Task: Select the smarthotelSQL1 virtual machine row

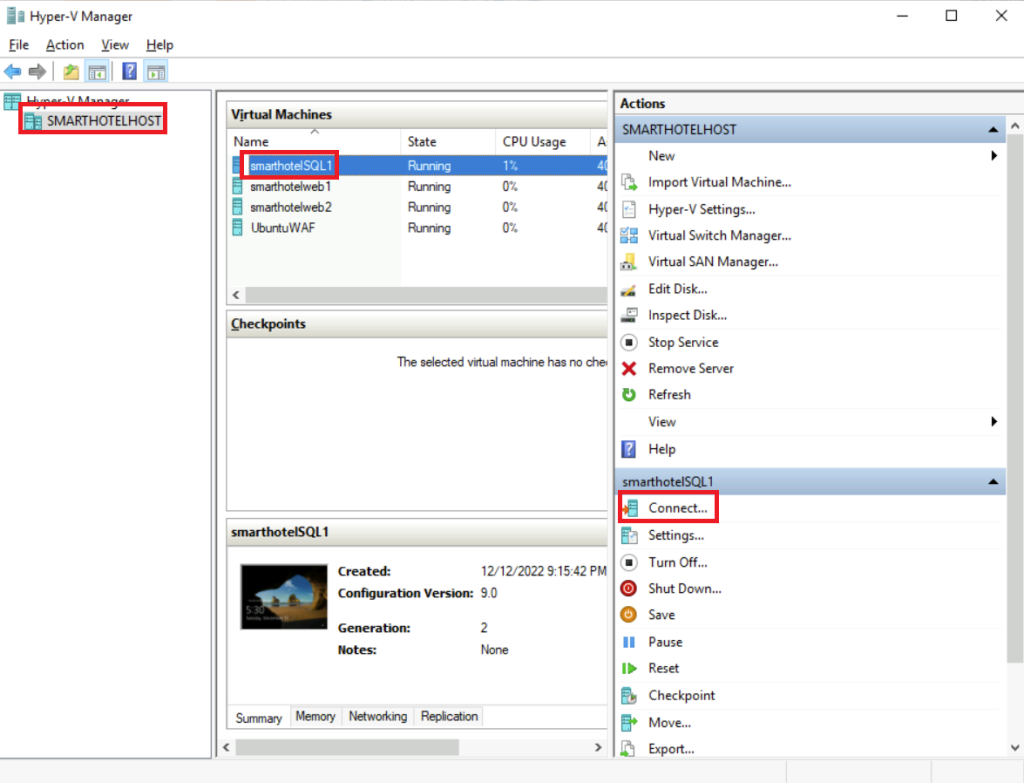Action: pyautogui.click(x=419, y=166)
